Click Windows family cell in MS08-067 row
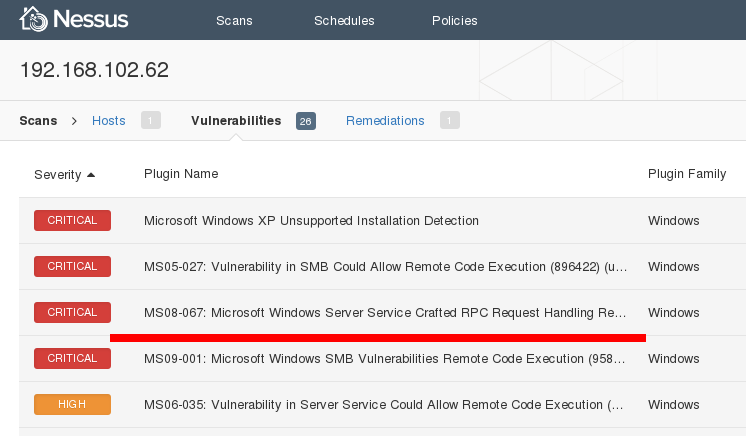 (673, 313)
